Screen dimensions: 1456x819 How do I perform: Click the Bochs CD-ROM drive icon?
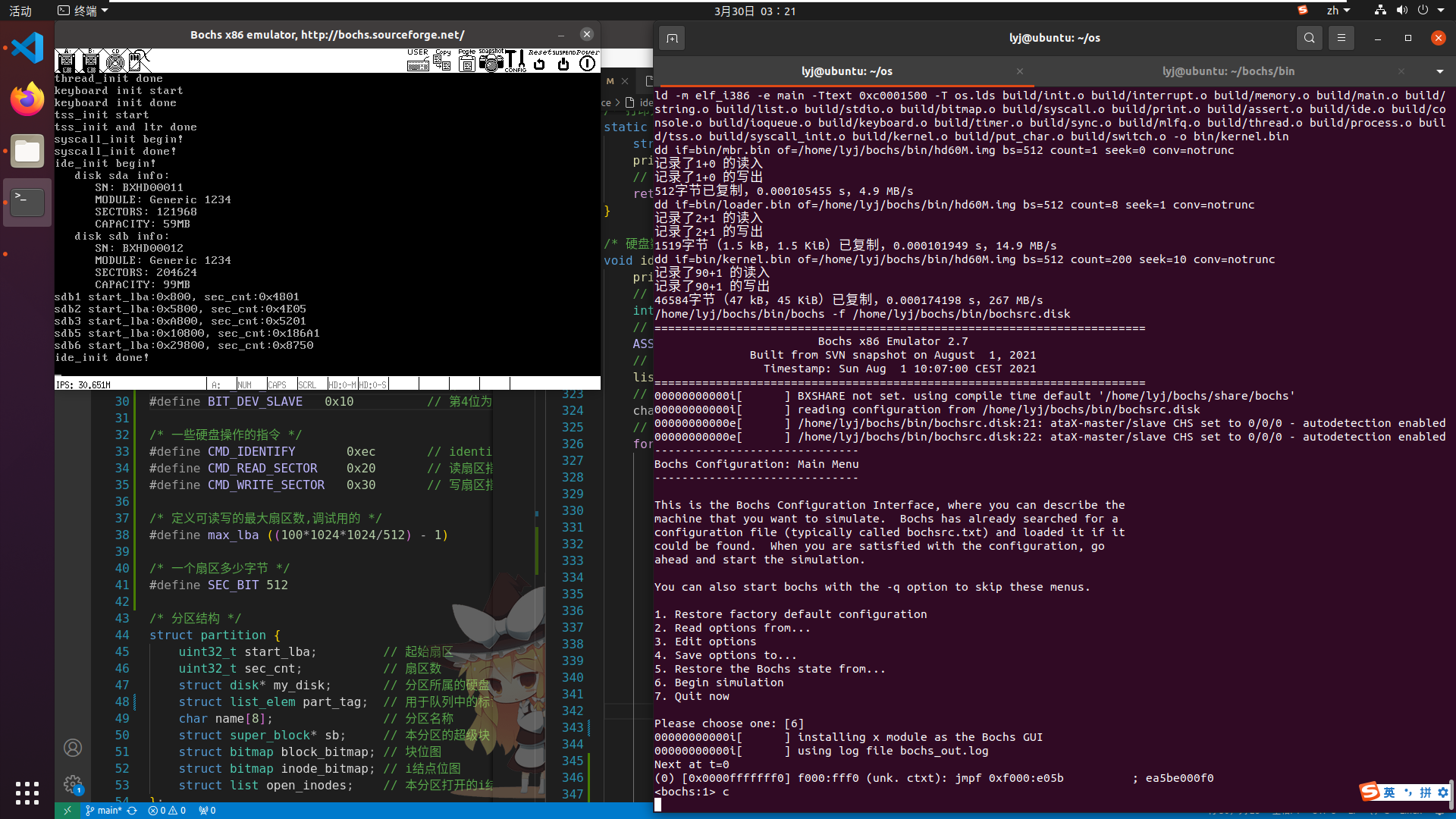115,61
